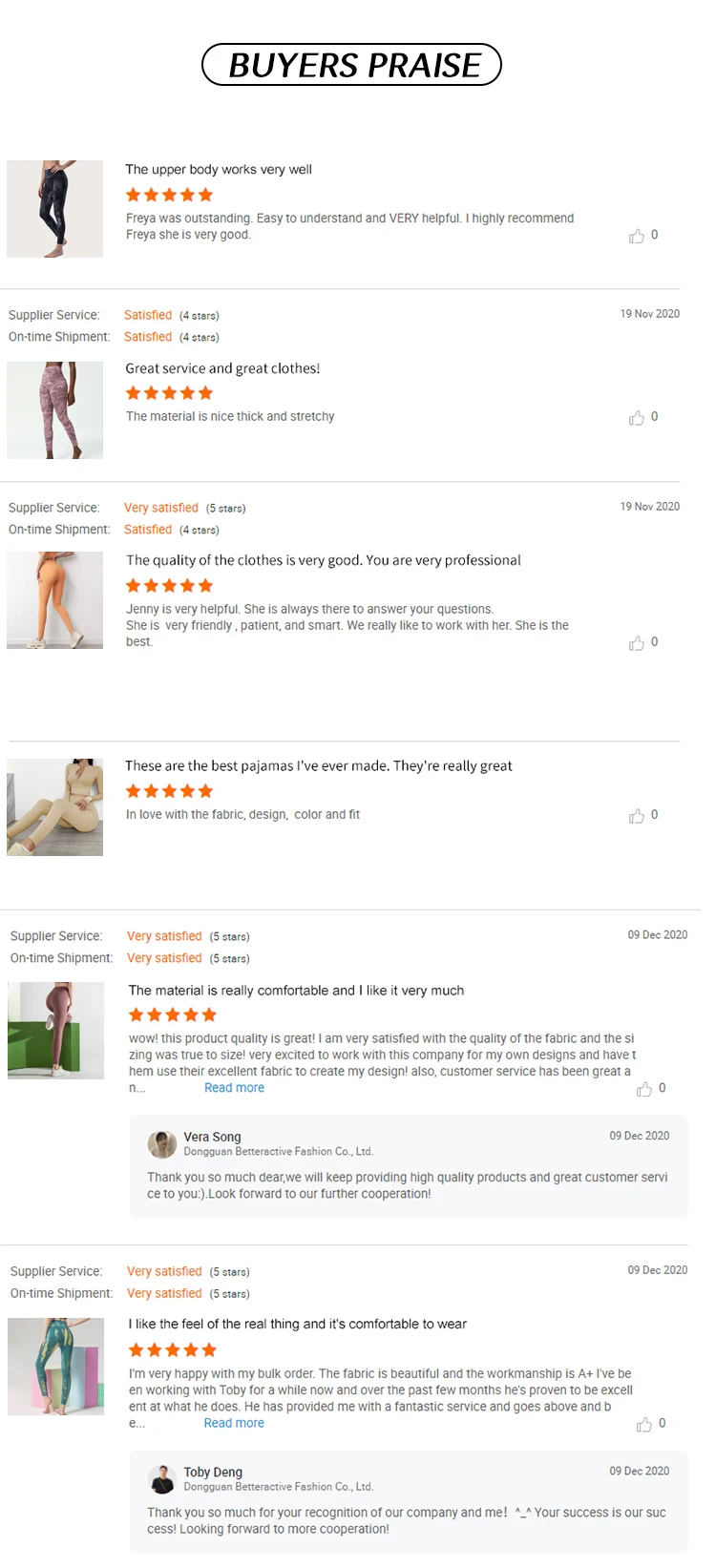This screenshot has height=1568, width=716.
Task: Click the star rating under 'Great service and great clothes!'
Action: 169,393
